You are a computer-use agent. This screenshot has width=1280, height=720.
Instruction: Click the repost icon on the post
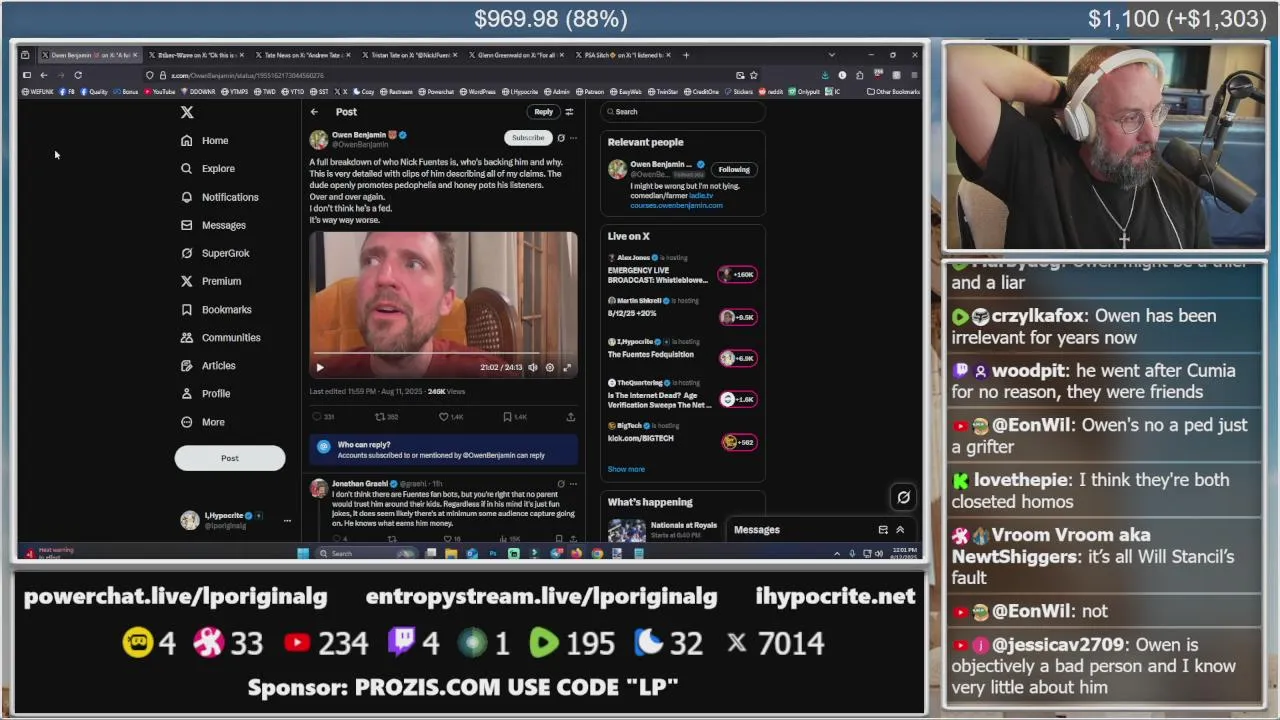click(x=380, y=416)
